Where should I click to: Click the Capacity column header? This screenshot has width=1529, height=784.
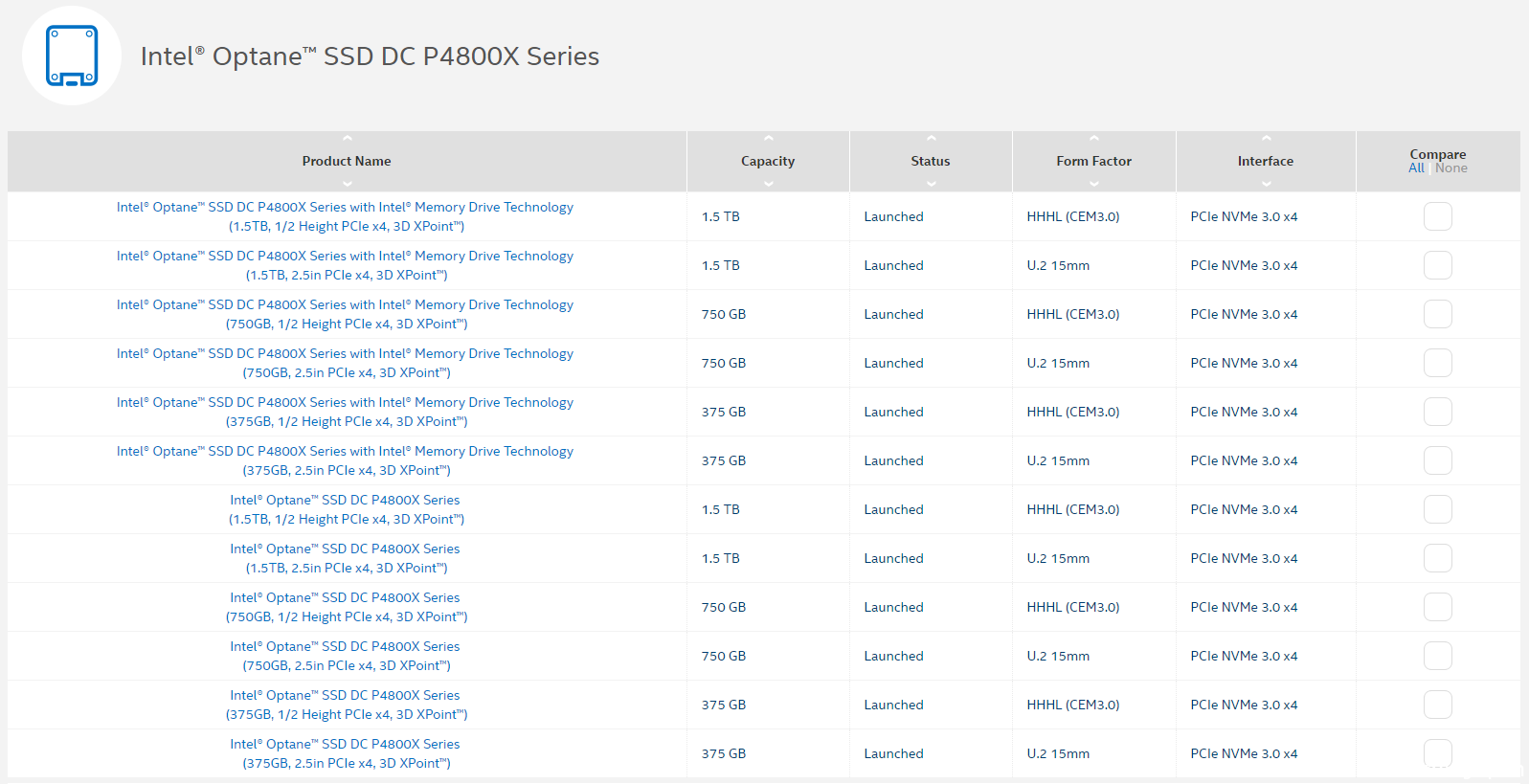point(768,161)
